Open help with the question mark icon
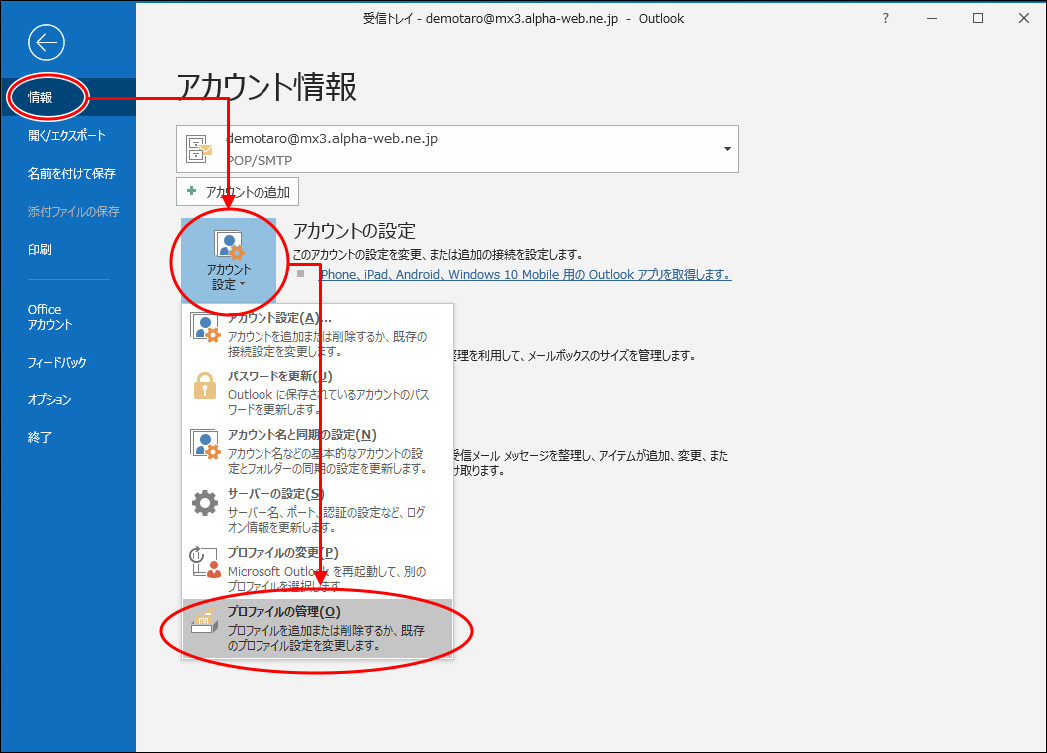 point(885,19)
